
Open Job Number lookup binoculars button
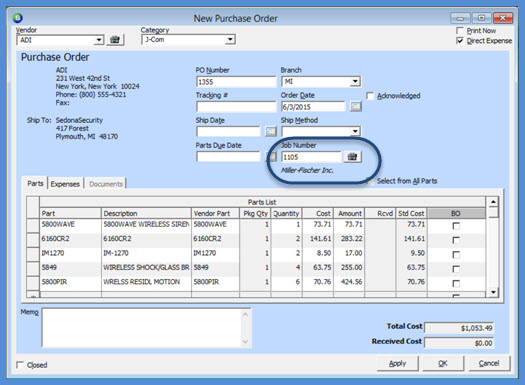tap(352, 157)
